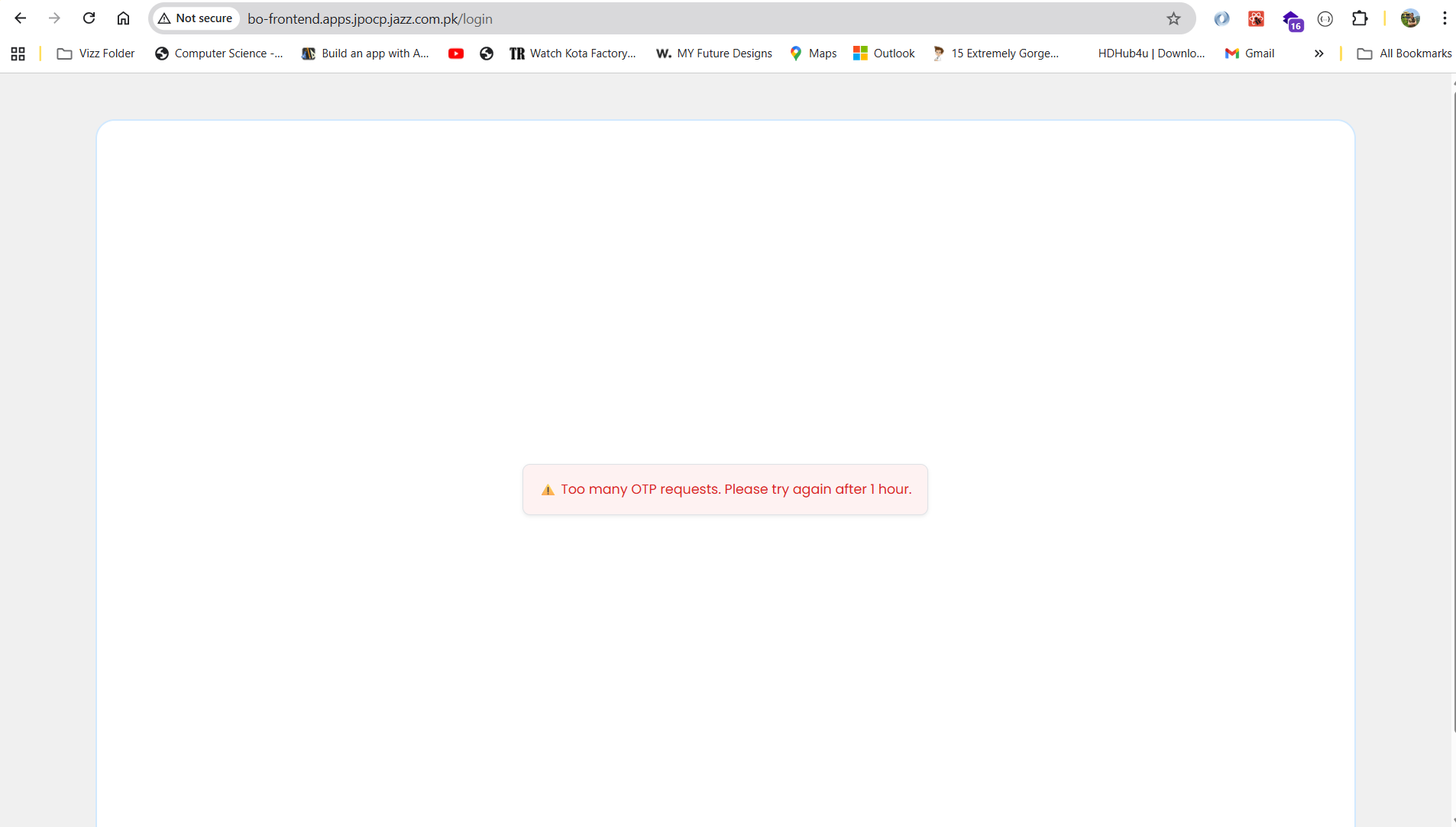Bookmark this page with the star icon

pos(1173,18)
